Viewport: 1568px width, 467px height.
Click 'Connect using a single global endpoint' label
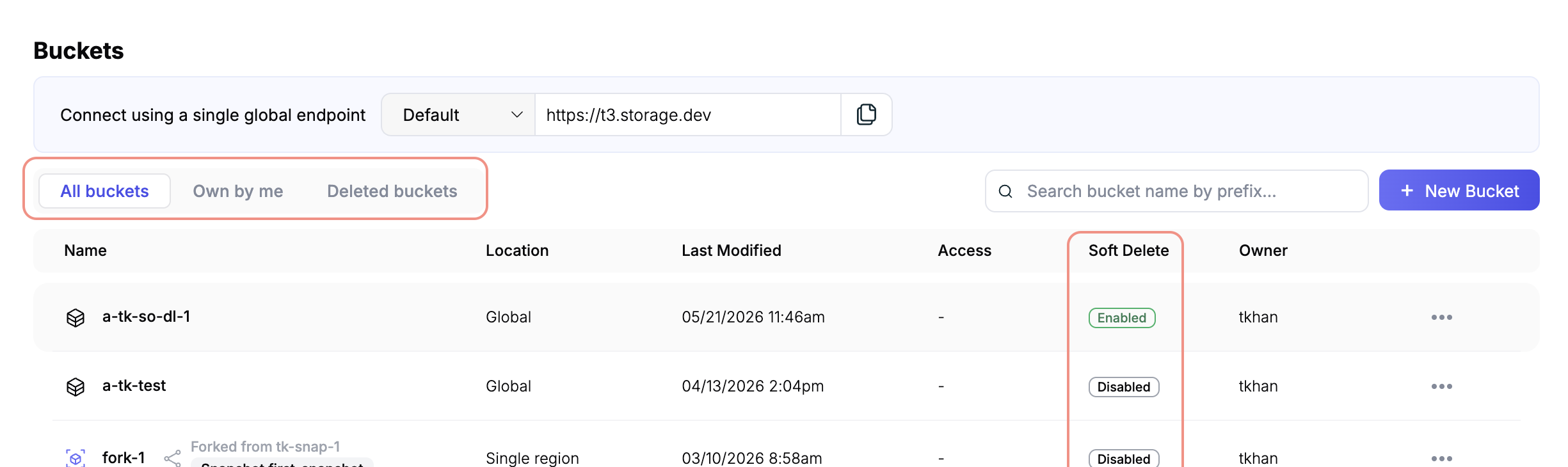(x=212, y=115)
